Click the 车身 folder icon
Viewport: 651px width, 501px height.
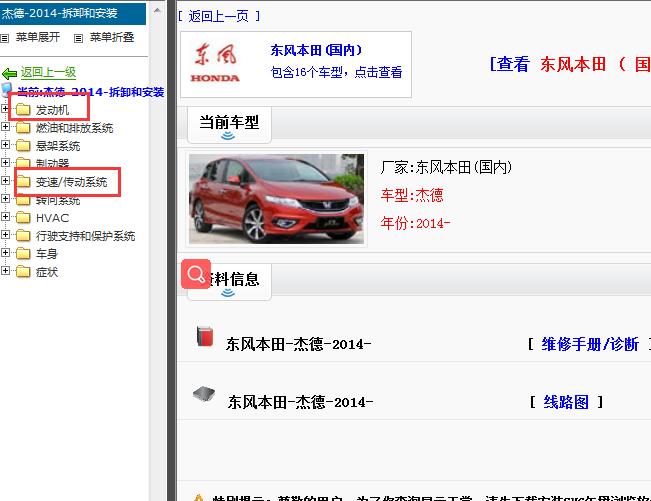[x=23, y=254]
